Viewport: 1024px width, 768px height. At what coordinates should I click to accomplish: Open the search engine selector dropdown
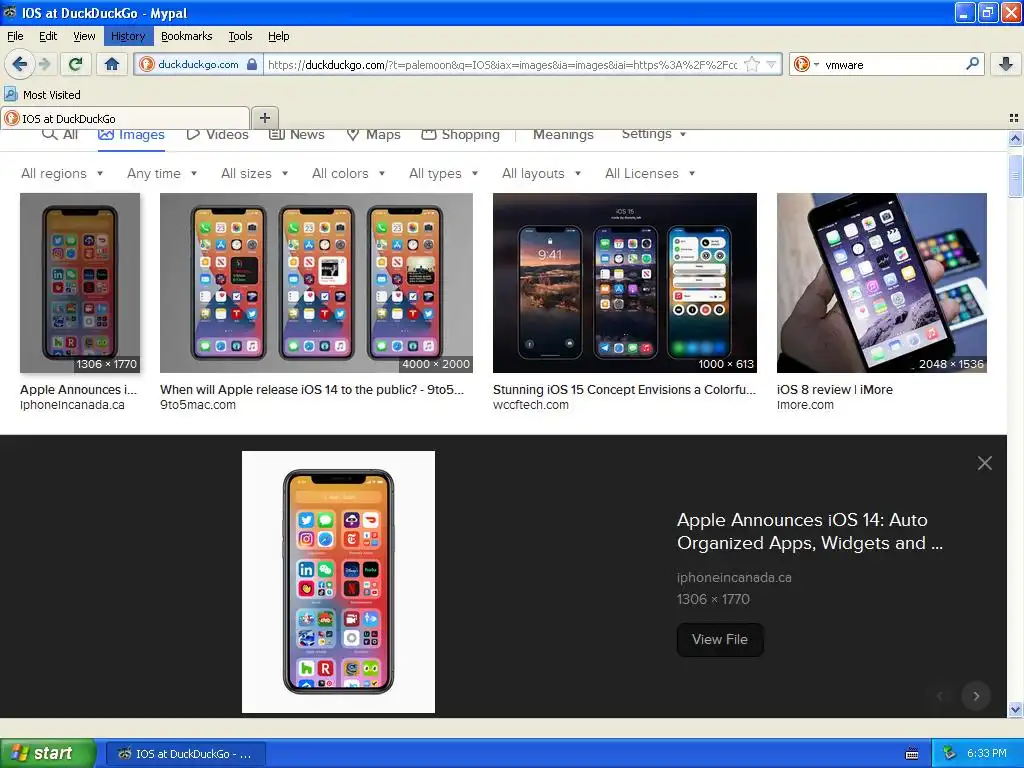tap(806, 64)
